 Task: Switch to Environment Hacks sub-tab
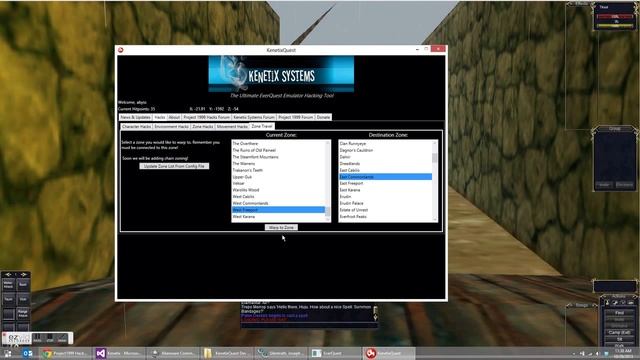click(x=171, y=127)
